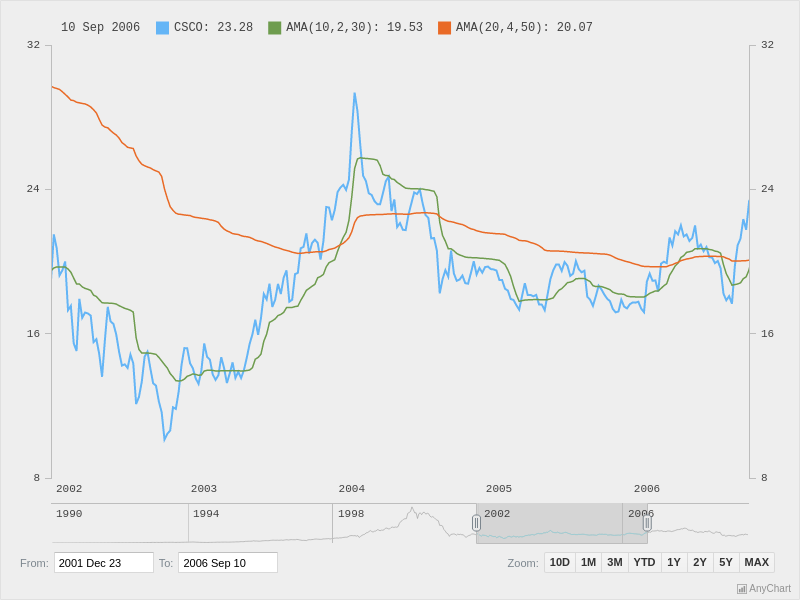Click the 2006 x-axis label
The width and height of the screenshot is (800, 600).
pyautogui.click(x=646, y=489)
